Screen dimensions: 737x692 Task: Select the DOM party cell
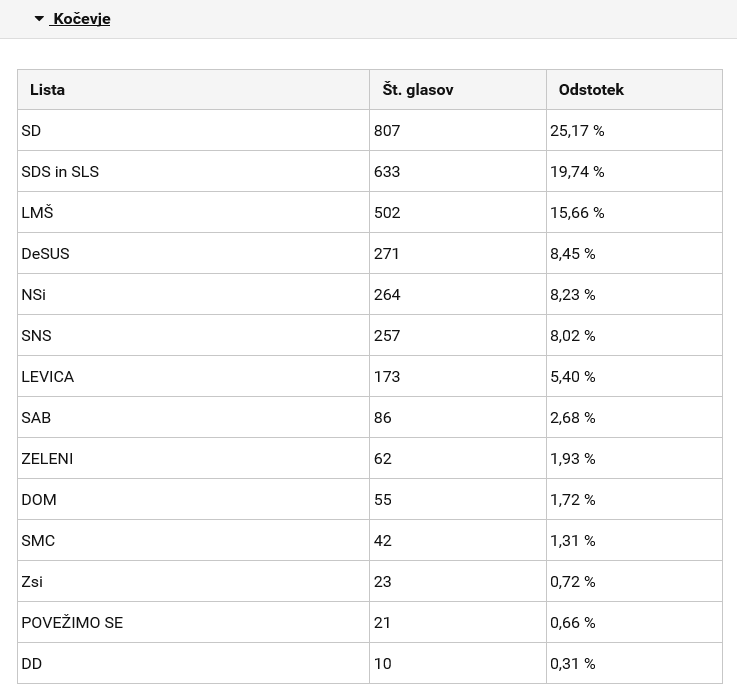[x=193, y=499]
